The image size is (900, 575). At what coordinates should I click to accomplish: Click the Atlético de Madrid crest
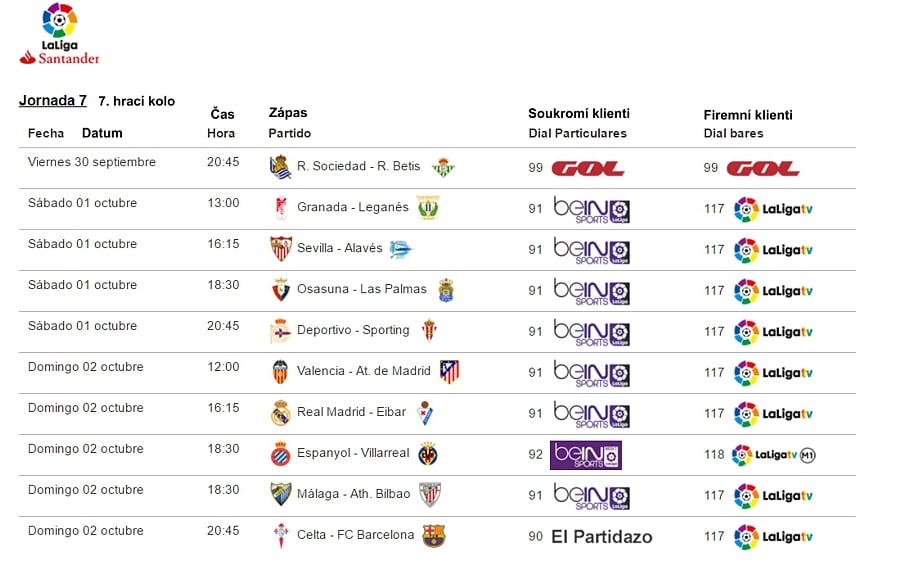(x=450, y=372)
